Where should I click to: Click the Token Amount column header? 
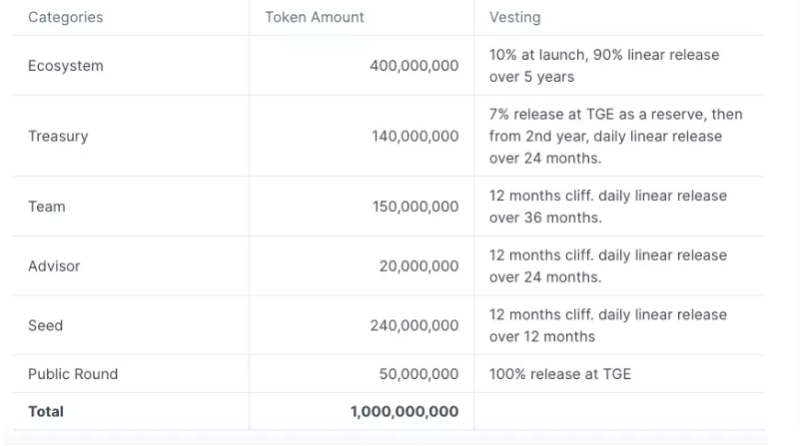(314, 17)
